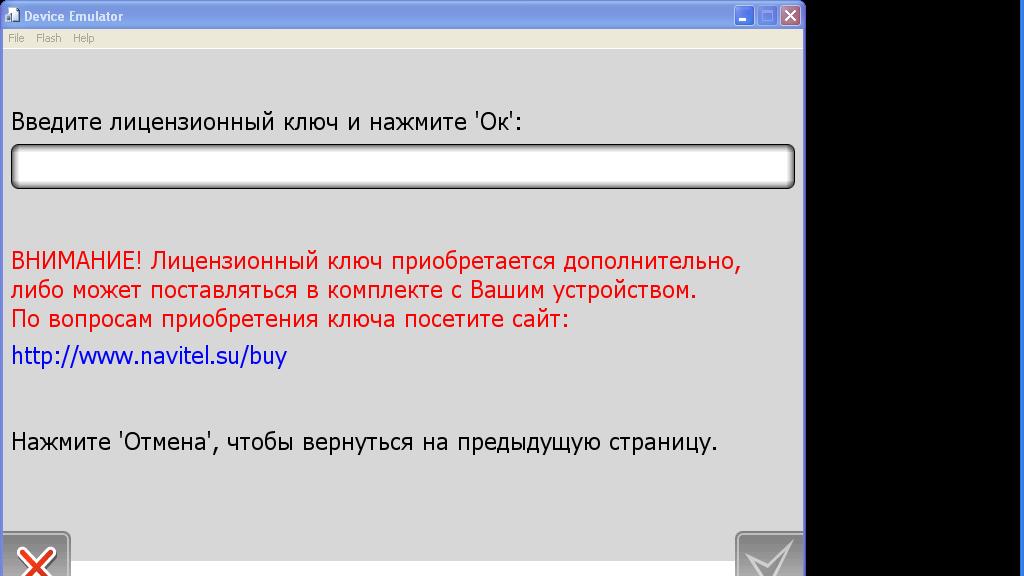Click the black area beside the emulator window
This screenshot has width=1024, height=576.
click(x=914, y=300)
